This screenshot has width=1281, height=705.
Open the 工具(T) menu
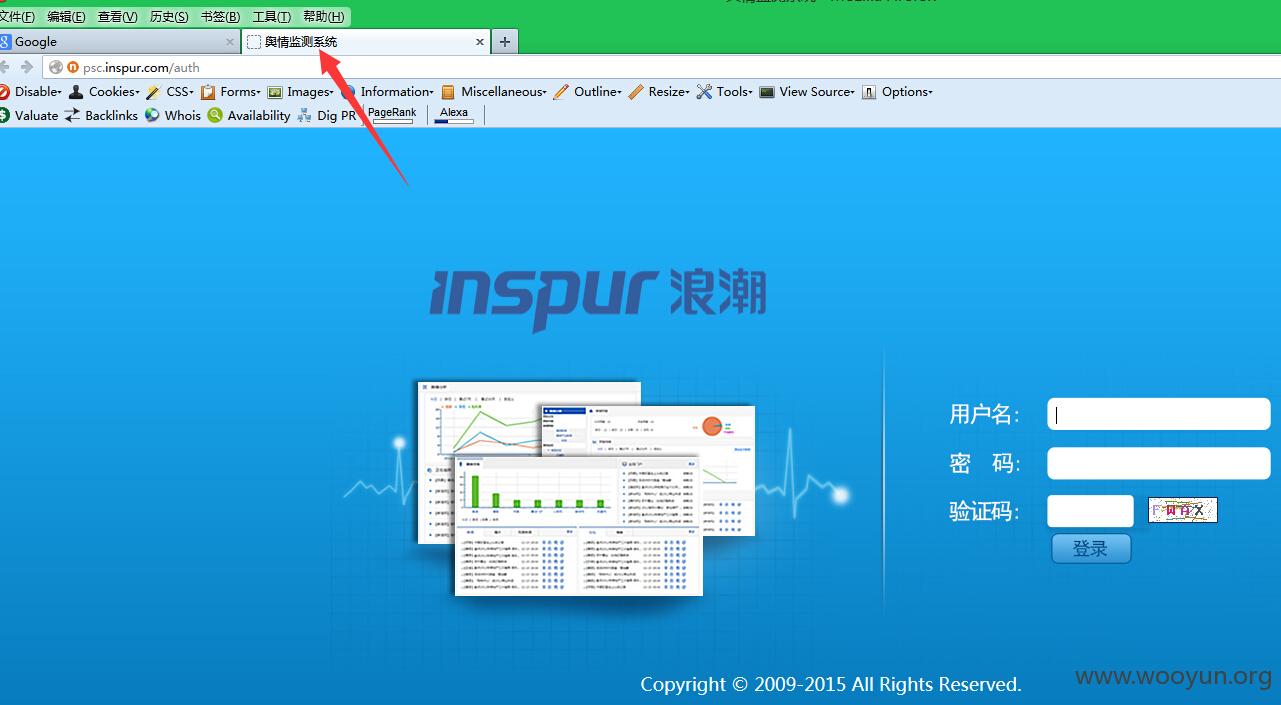[x=271, y=16]
